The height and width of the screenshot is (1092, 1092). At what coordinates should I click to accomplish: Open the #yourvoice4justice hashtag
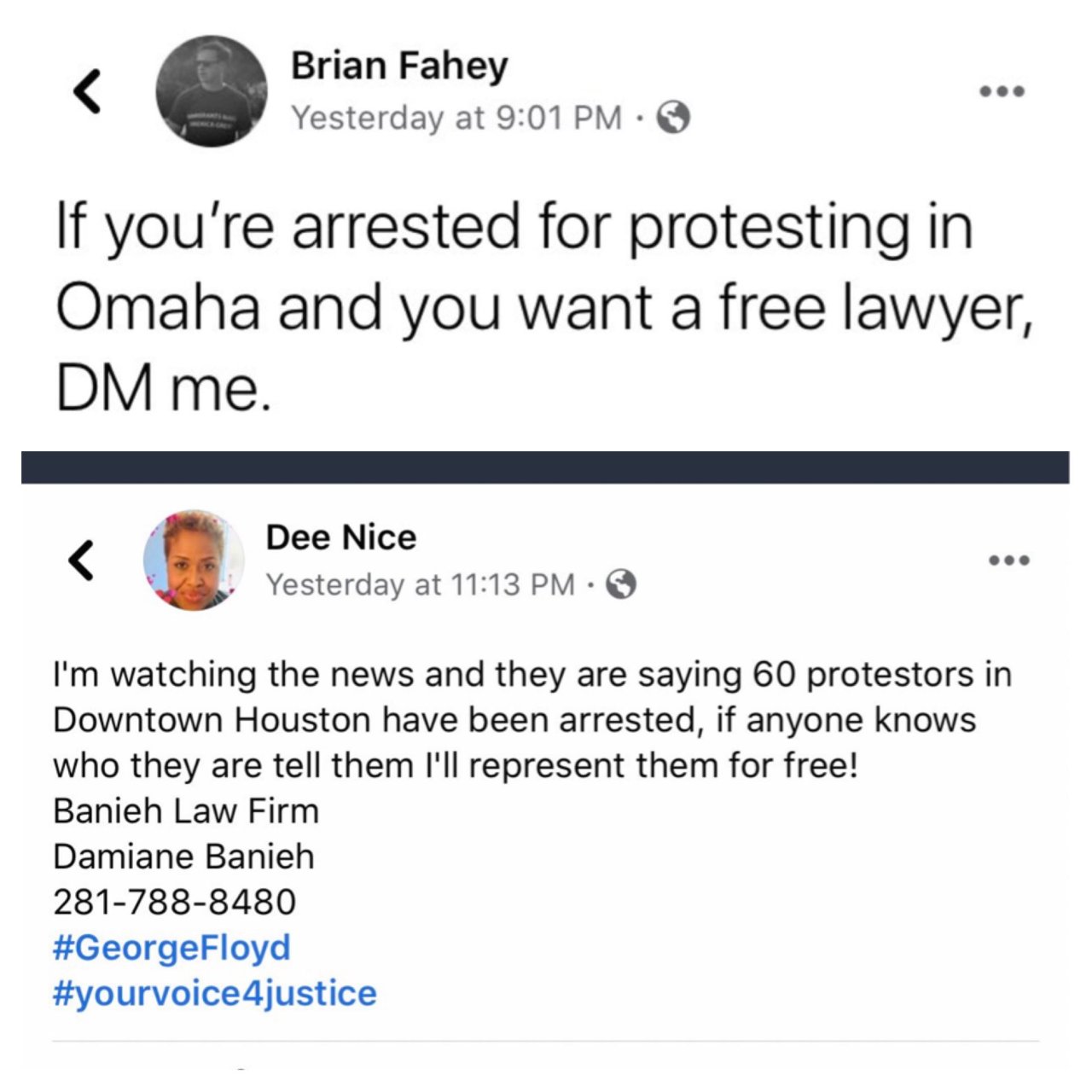[215, 993]
